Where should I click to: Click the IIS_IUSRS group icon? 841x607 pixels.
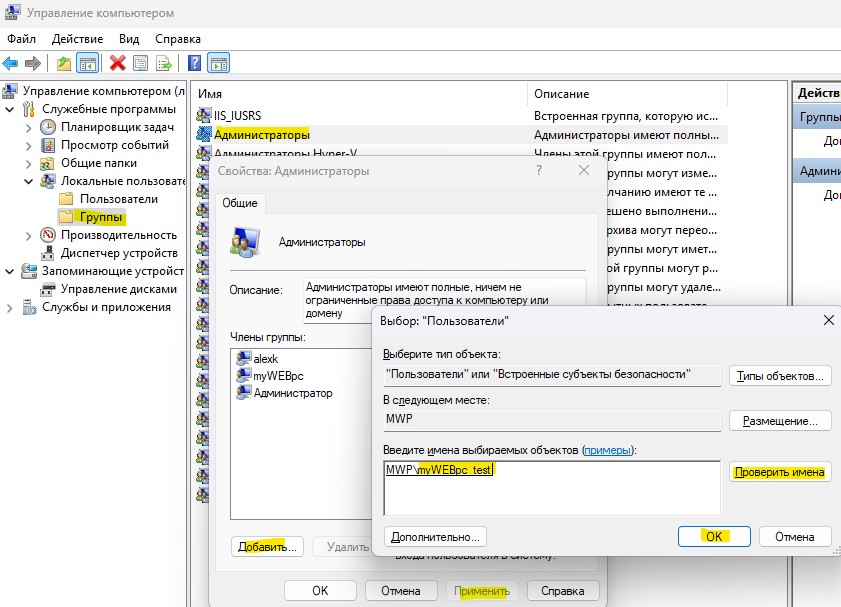pyautogui.click(x=204, y=115)
